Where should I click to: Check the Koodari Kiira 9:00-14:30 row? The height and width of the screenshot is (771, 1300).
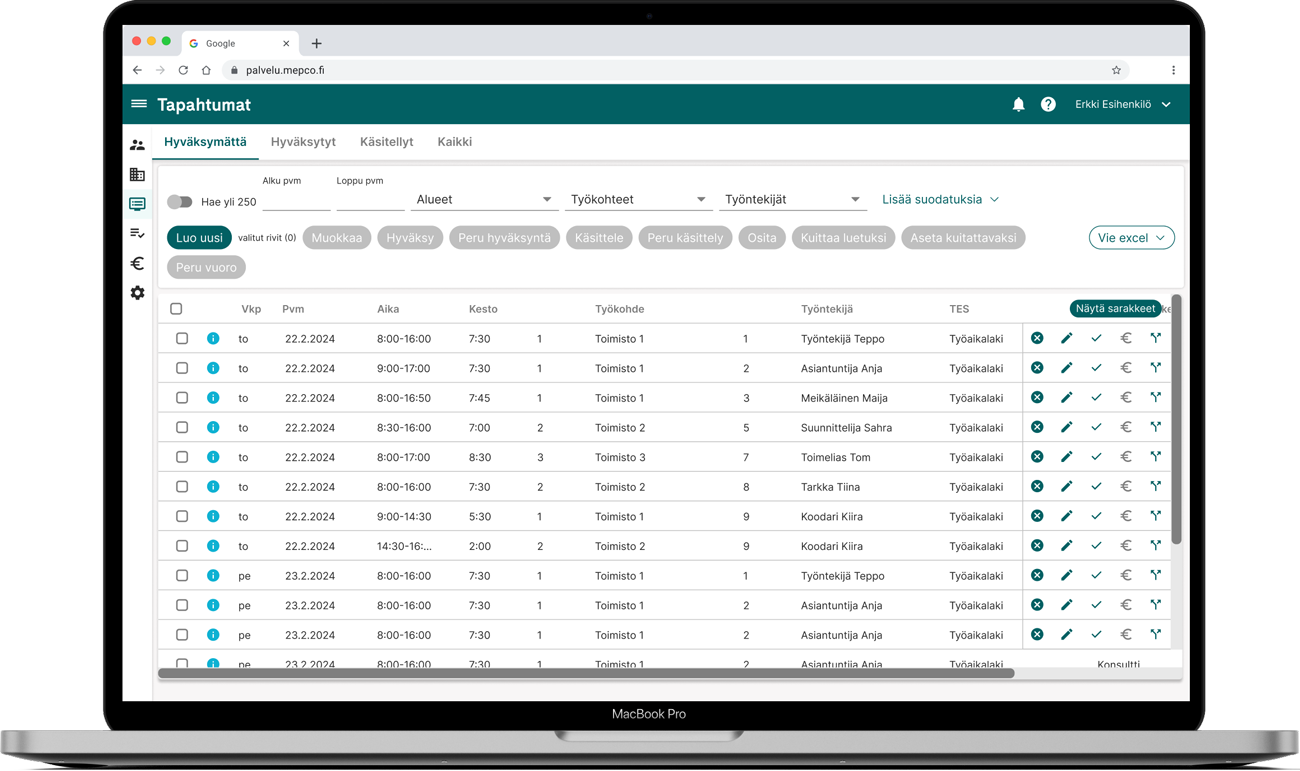tap(182, 516)
